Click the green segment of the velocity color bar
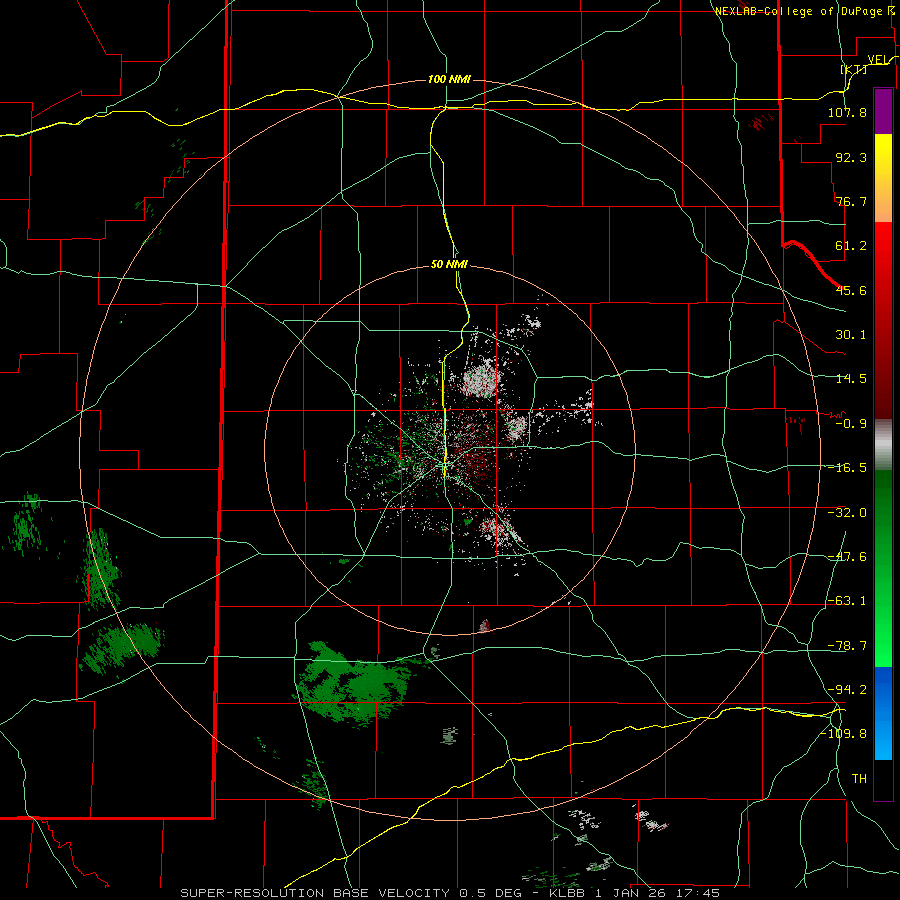This screenshot has width=900, height=900. point(883,568)
